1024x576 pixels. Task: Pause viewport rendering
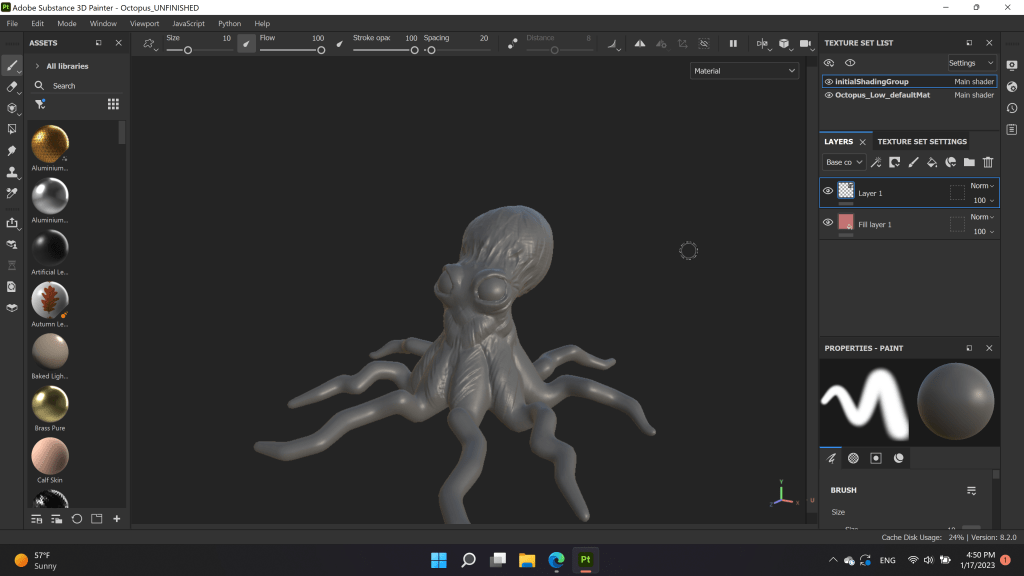[733, 44]
